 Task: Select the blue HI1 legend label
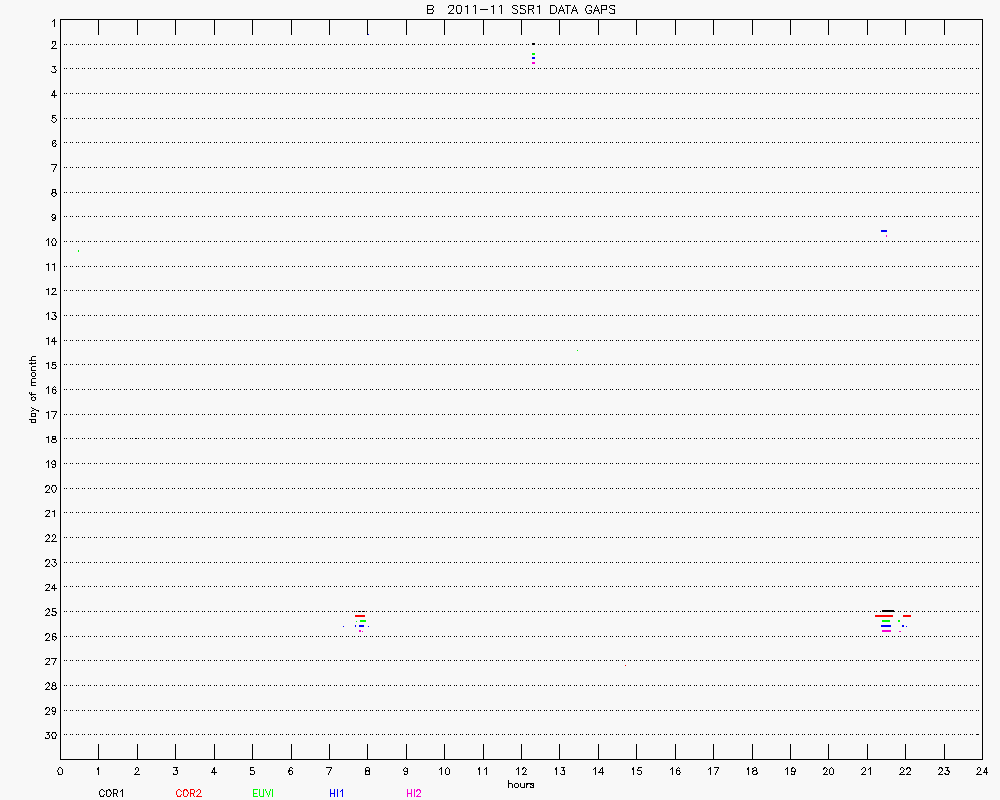click(x=337, y=793)
